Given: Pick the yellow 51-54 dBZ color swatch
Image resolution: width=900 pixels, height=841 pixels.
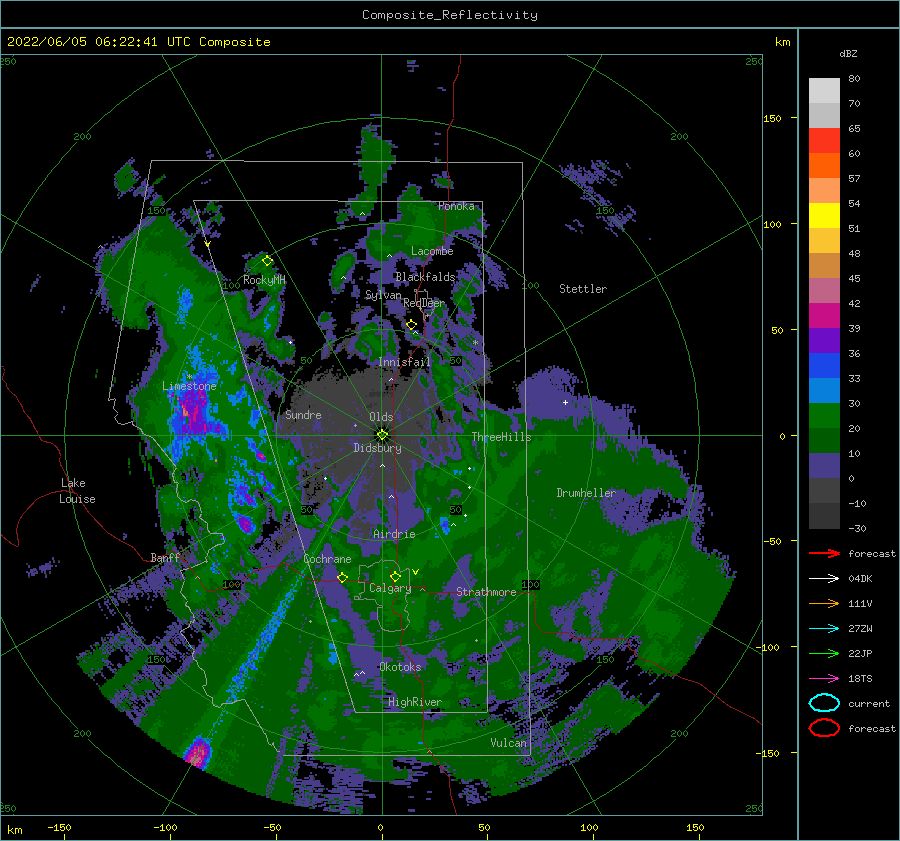Looking at the screenshot, I should tap(824, 215).
